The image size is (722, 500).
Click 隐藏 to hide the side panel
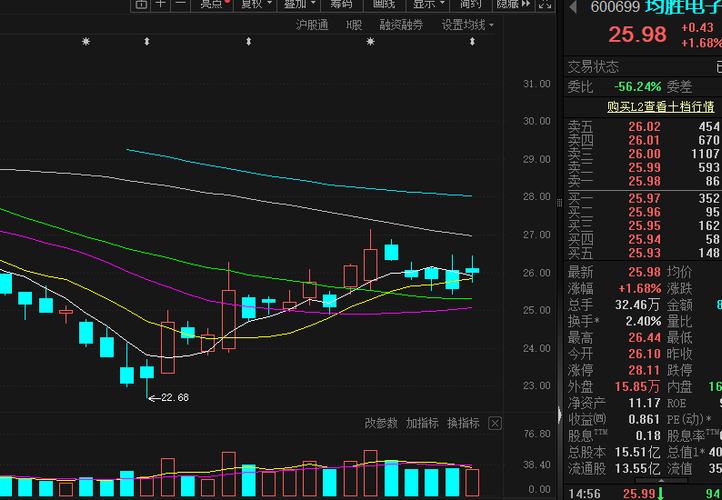(514, 4)
